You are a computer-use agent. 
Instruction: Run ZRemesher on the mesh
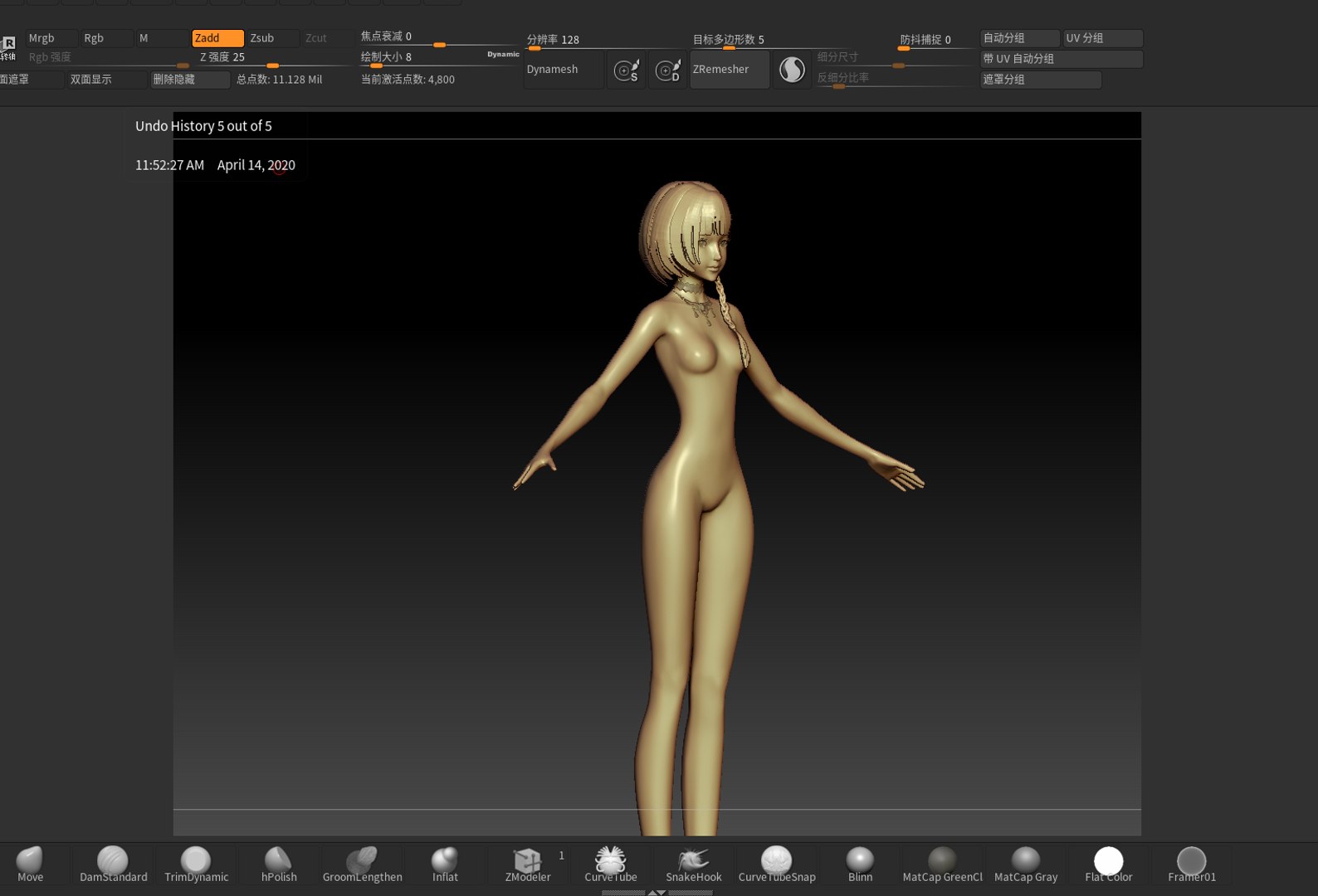pyautogui.click(x=729, y=70)
